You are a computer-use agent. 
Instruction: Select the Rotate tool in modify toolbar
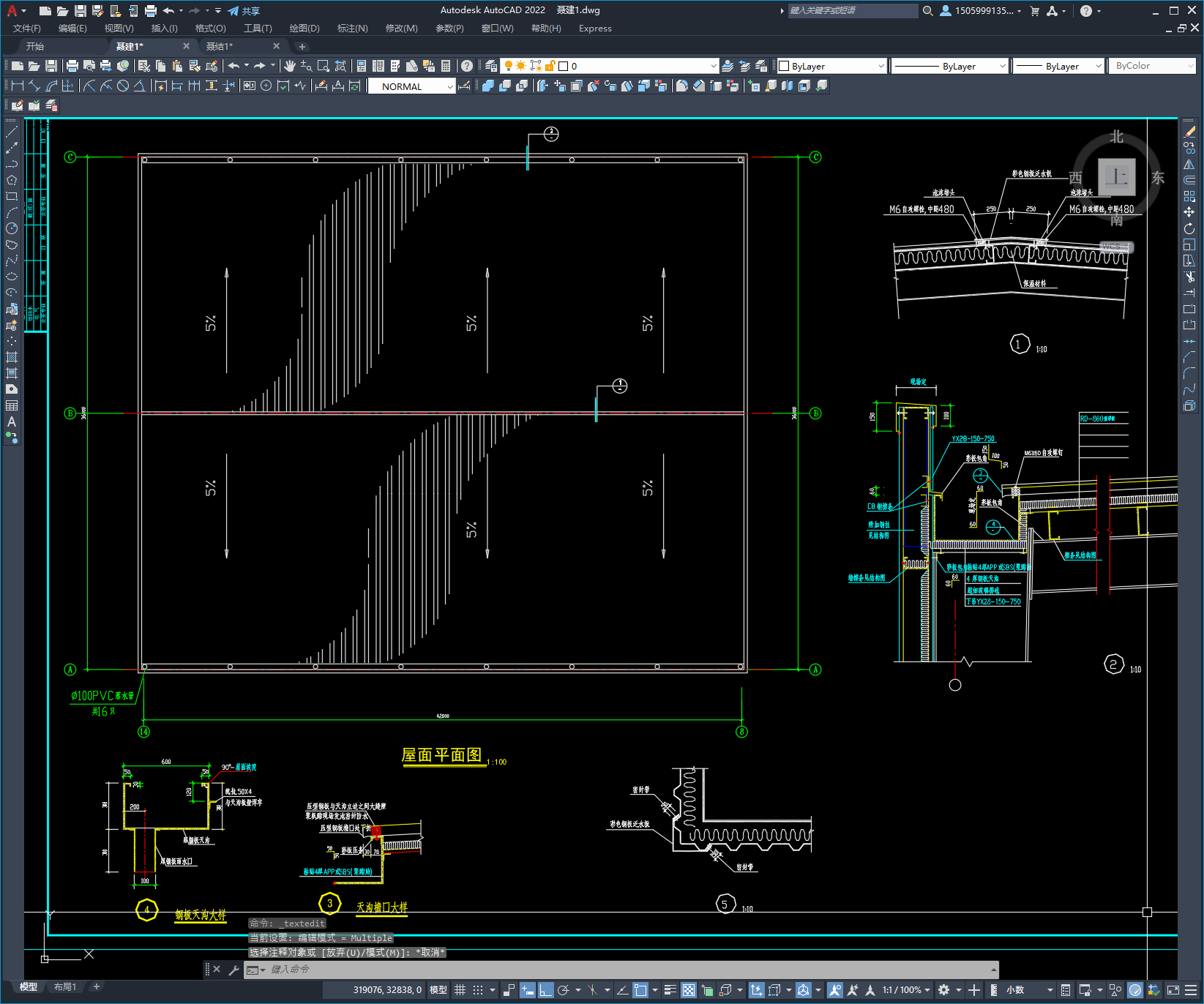click(x=1189, y=228)
